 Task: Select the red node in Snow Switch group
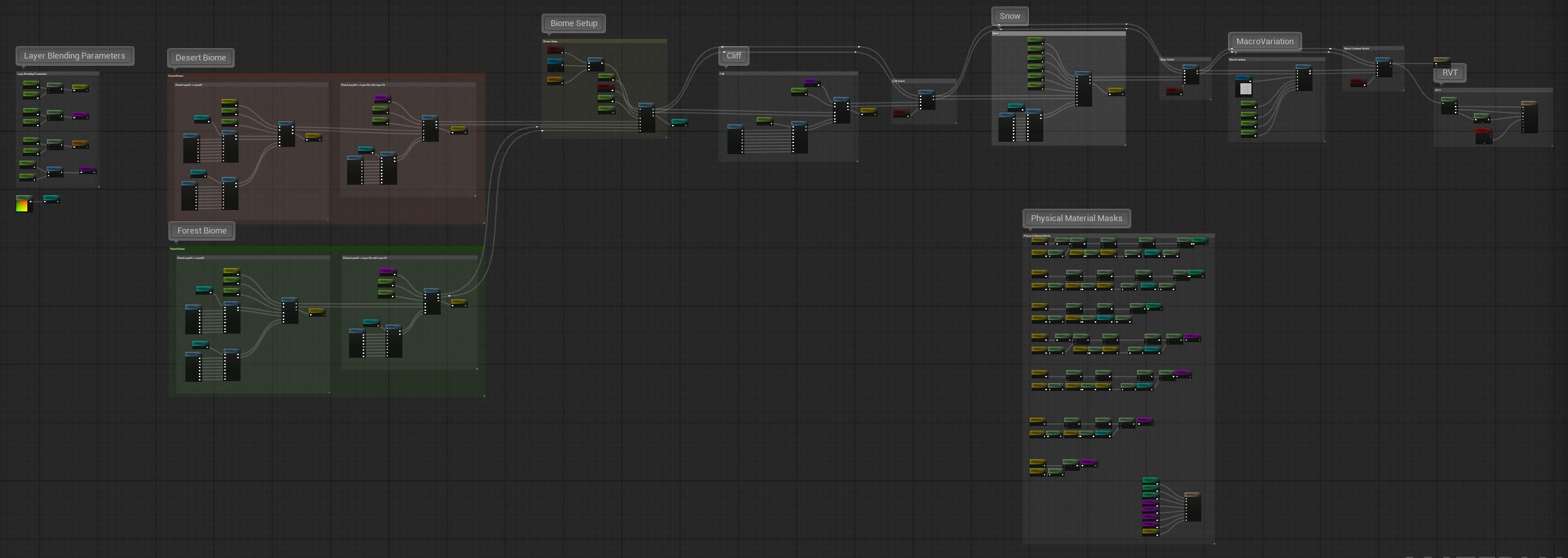1174,92
